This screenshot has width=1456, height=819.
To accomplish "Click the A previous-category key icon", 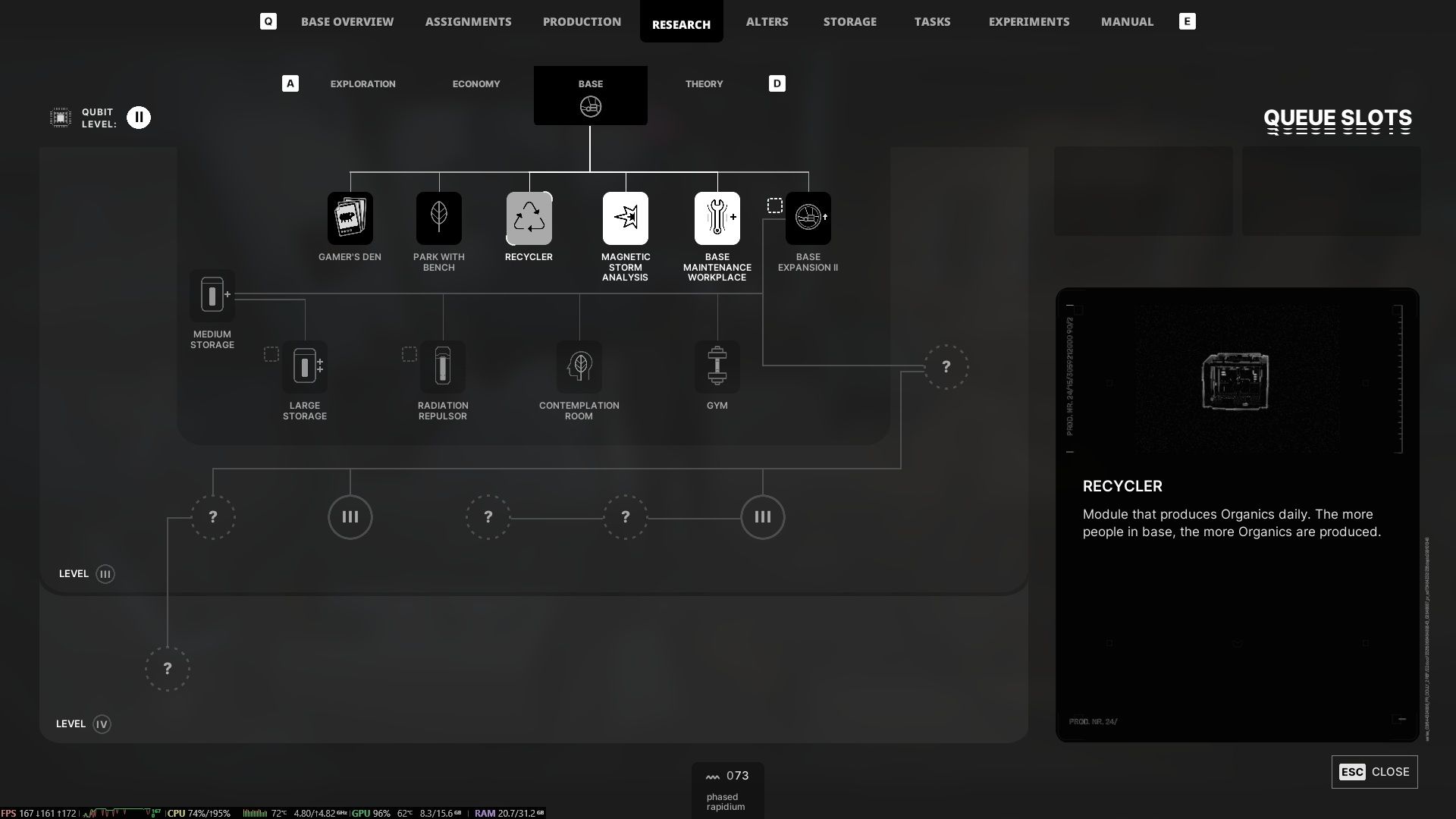I will click(290, 83).
